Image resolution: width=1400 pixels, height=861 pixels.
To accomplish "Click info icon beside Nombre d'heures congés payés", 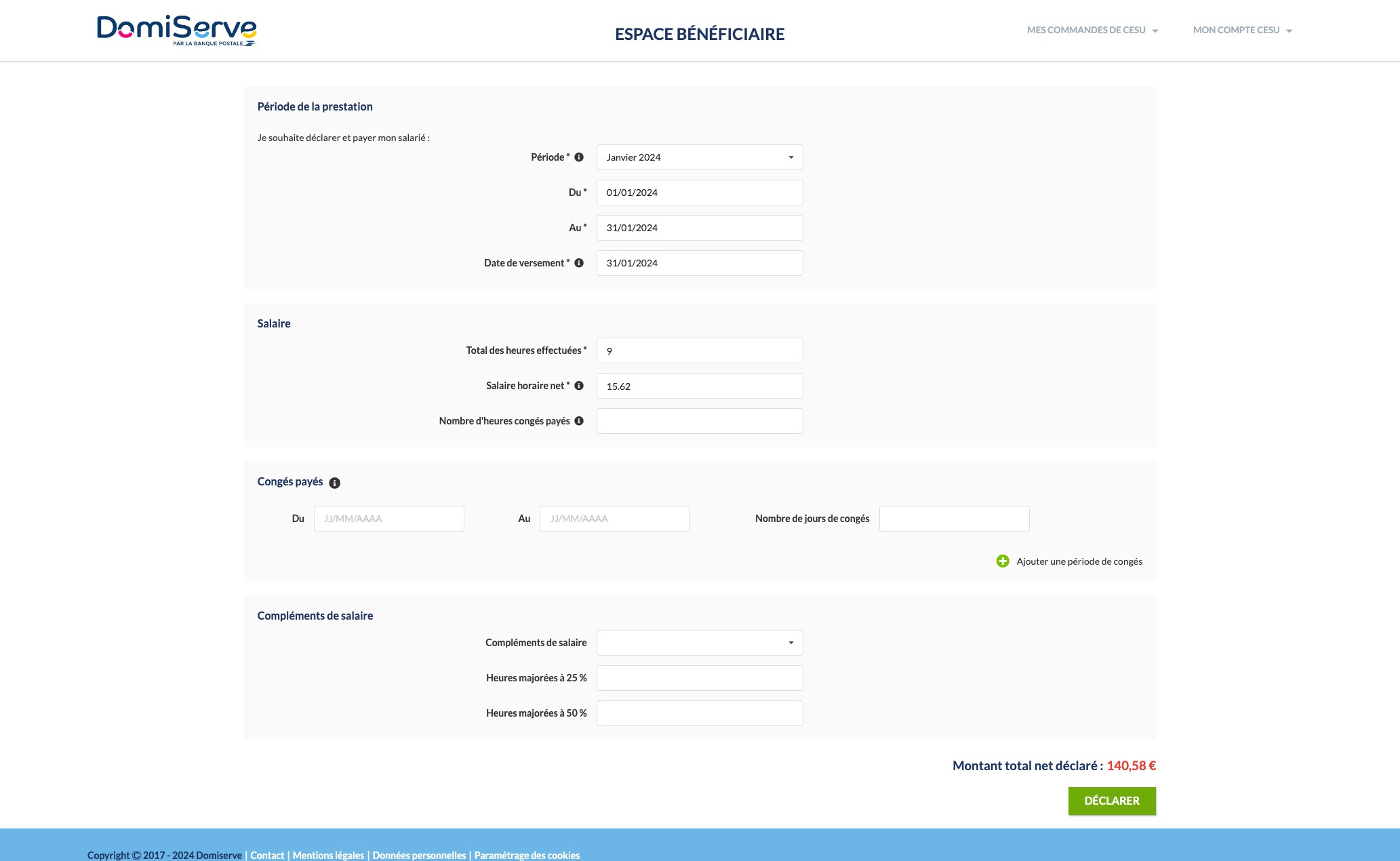I will (x=579, y=421).
